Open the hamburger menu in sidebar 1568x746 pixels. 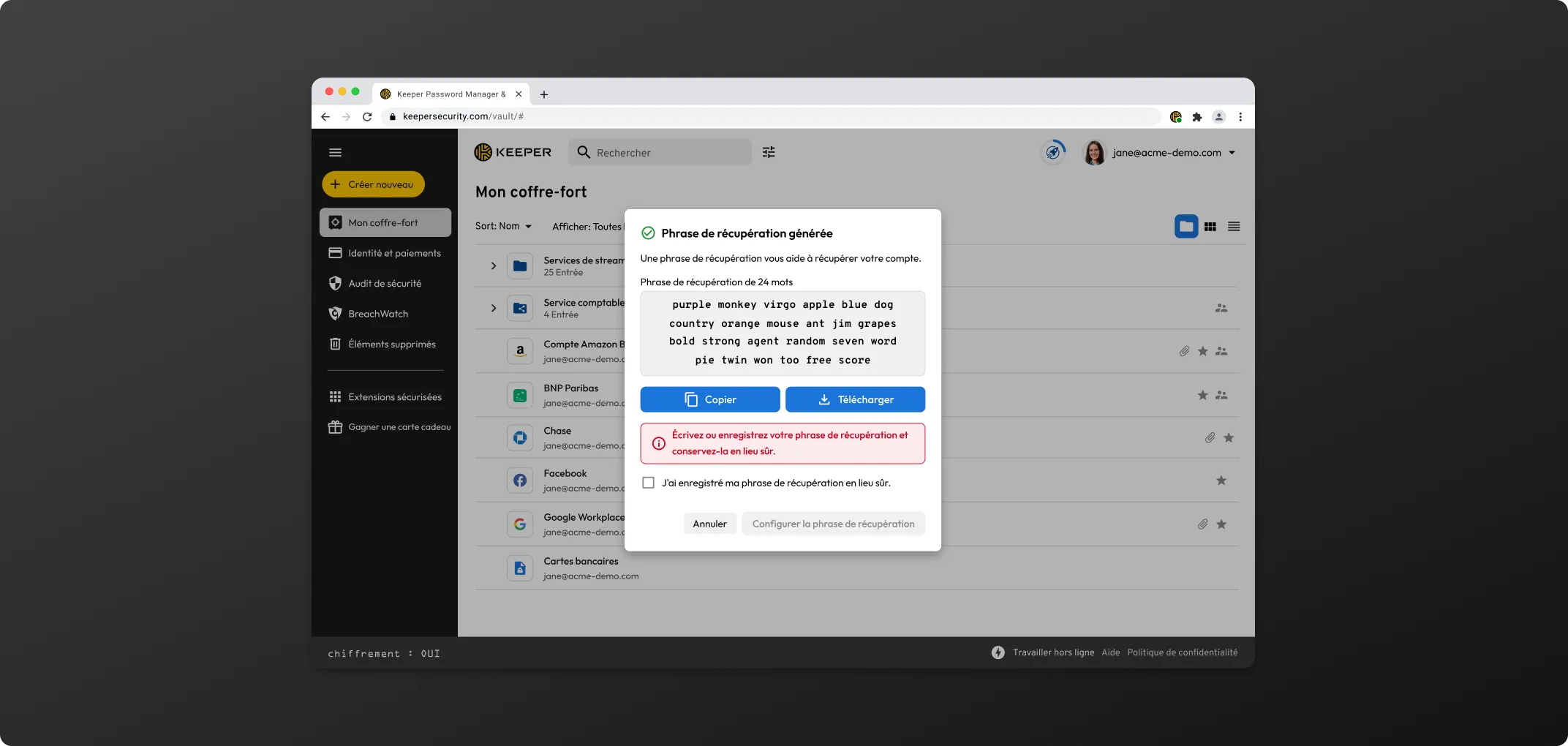(x=335, y=152)
